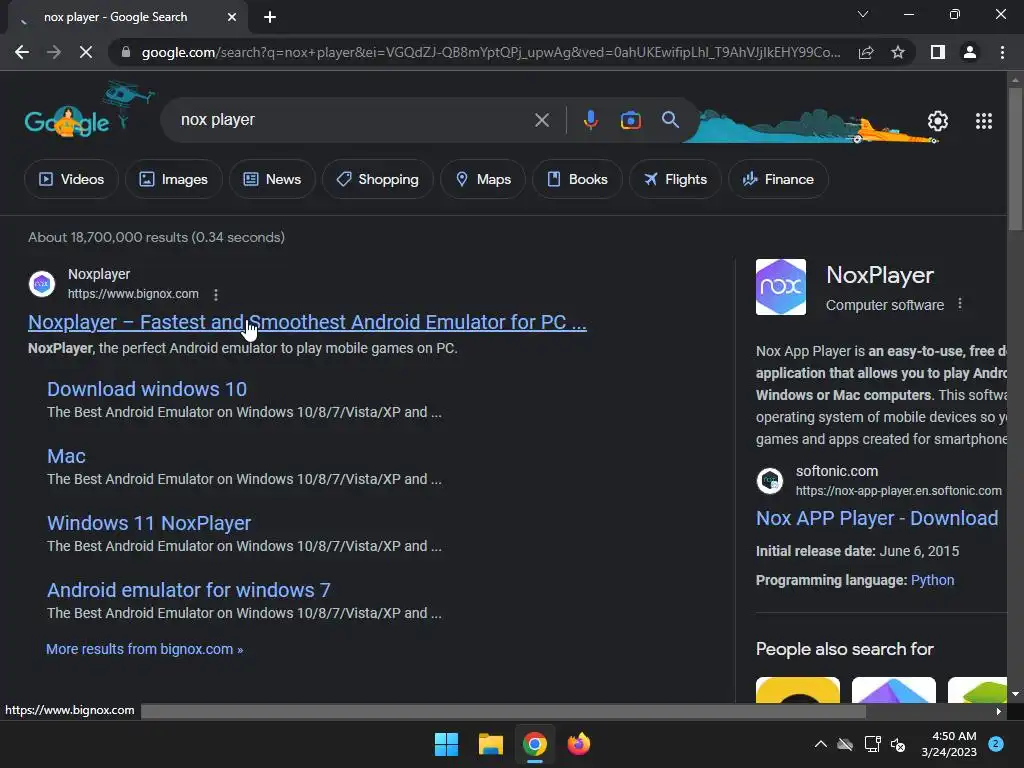Go back to the previous page

click(x=22, y=52)
